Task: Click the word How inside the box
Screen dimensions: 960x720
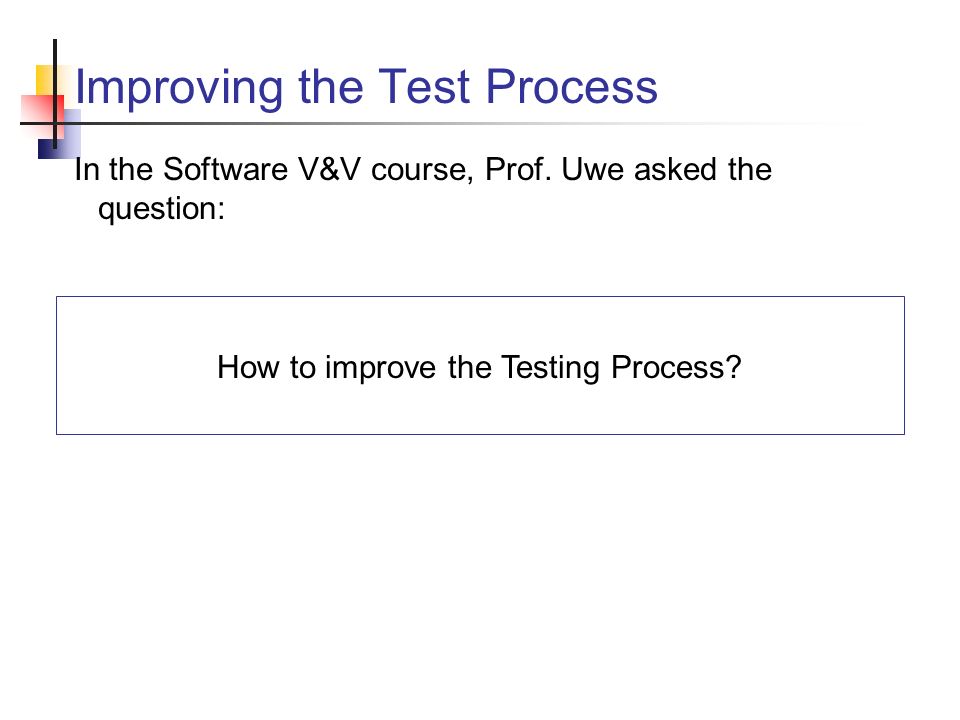Action: pos(249,367)
